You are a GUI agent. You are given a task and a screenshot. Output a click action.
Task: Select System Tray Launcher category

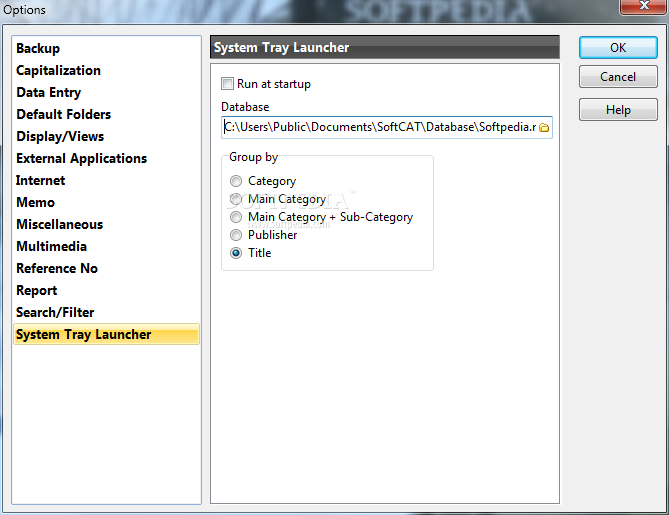tap(106, 334)
